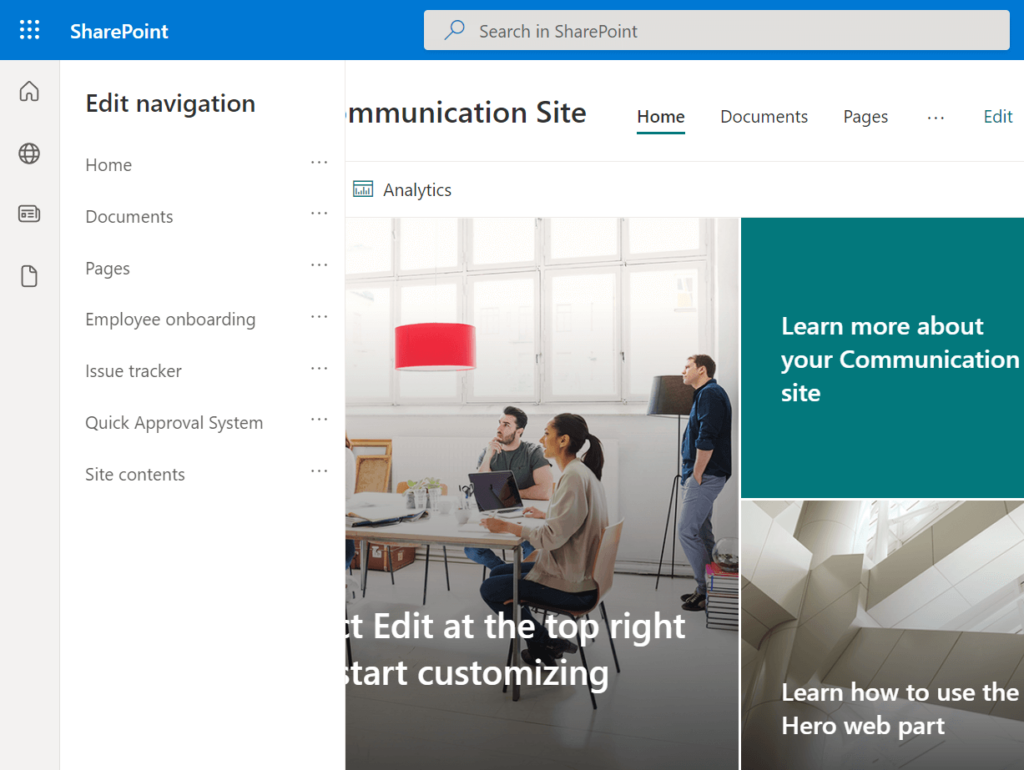The image size is (1024, 770).
Task: Click the Search in SharePoint field
Action: tap(716, 30)
